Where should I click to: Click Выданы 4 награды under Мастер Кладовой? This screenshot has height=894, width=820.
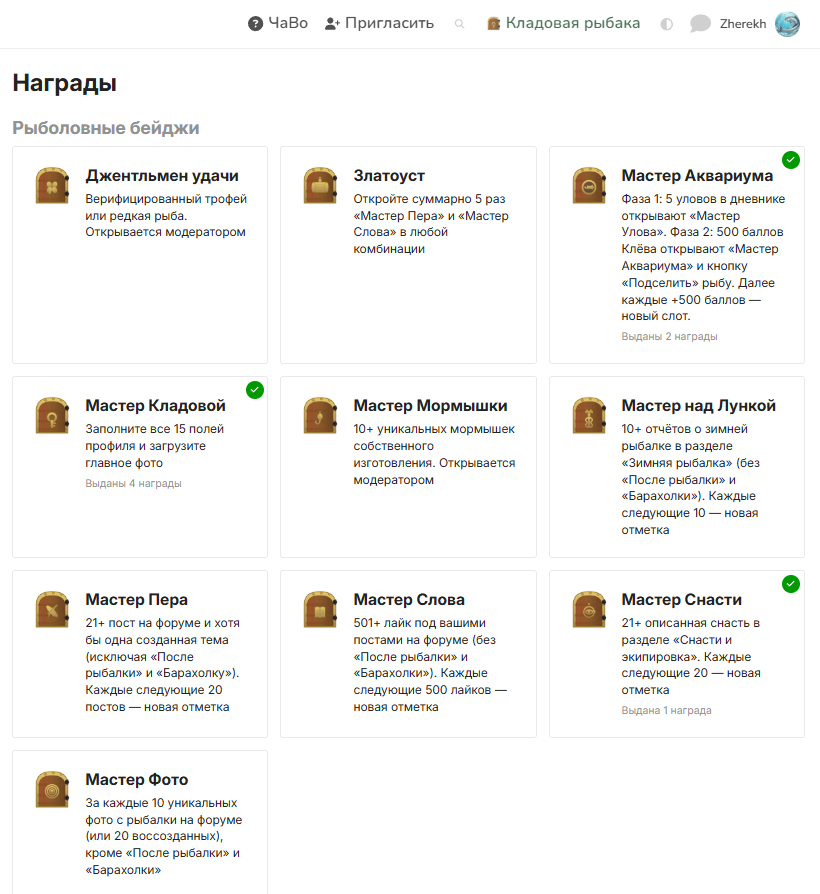(133, 483)
